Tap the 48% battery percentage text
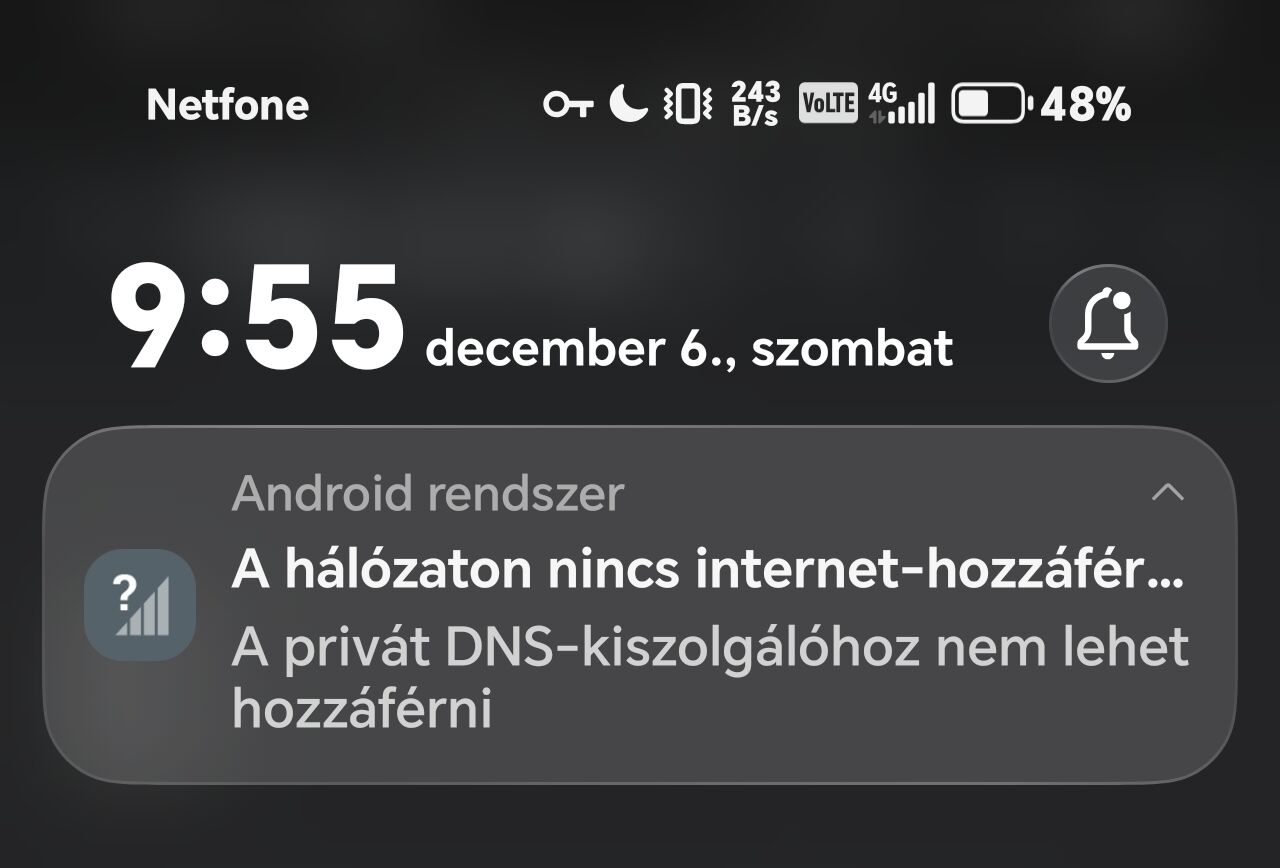 point(1086,104)
